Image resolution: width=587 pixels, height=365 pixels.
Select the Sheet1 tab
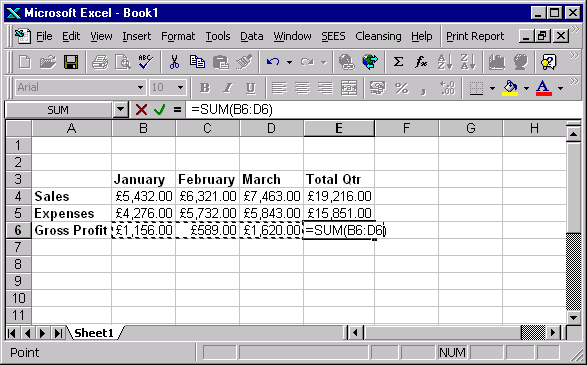pos(94,332)
